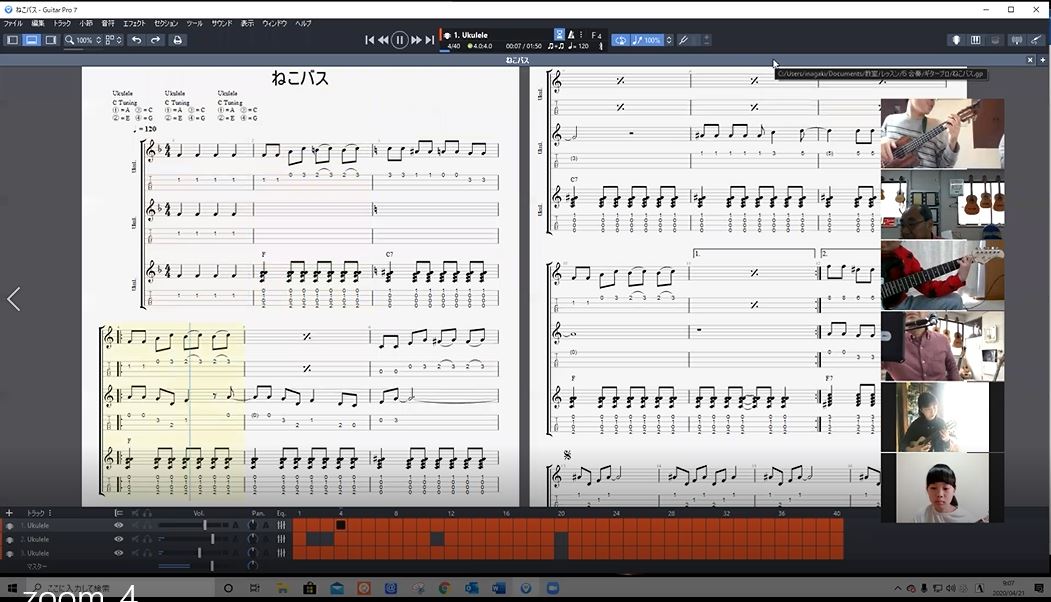Go to the next bar
The height and width of the screenshot is (602, 1051).
[416, 40]
